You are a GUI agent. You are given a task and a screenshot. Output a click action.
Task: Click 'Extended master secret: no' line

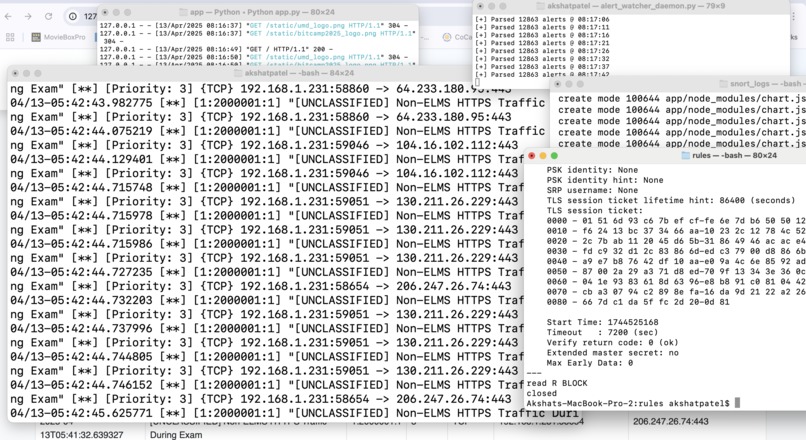(612, 353)
